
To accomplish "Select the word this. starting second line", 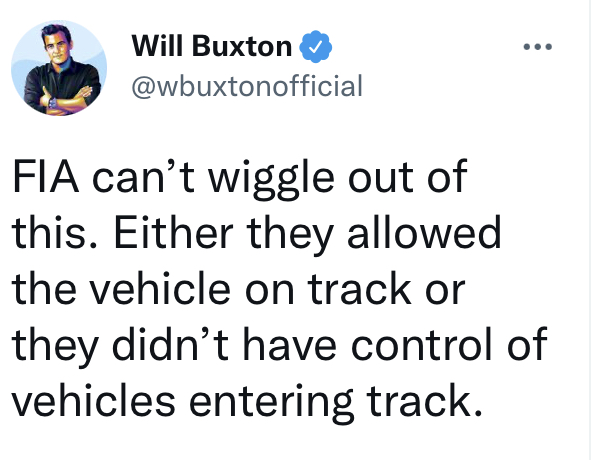I will click(55, 232).
